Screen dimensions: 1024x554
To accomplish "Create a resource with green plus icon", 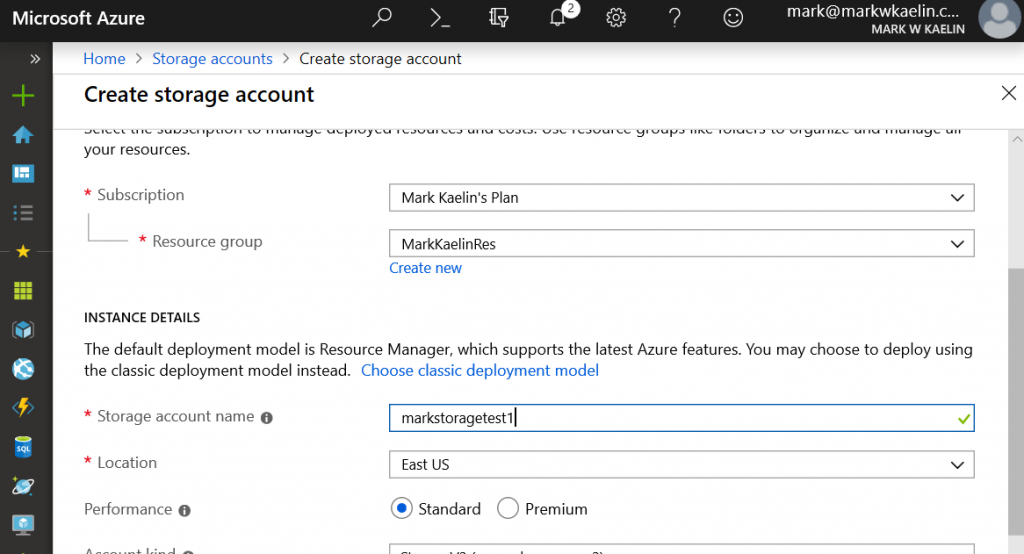I will 23,96.
